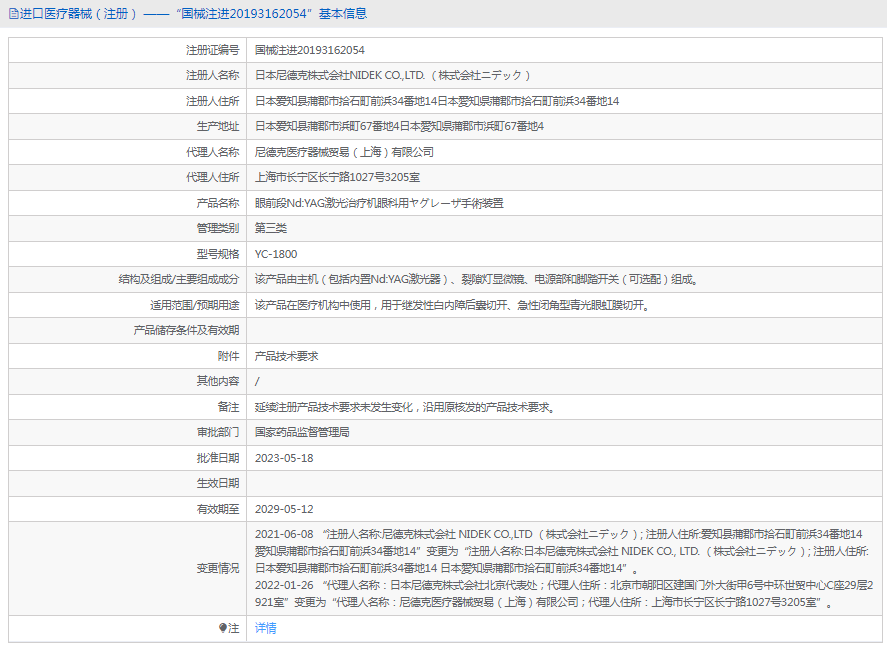Select the registration number 国械注进20193162054 cell
This screenshot has width=887, height=648.
309,50
